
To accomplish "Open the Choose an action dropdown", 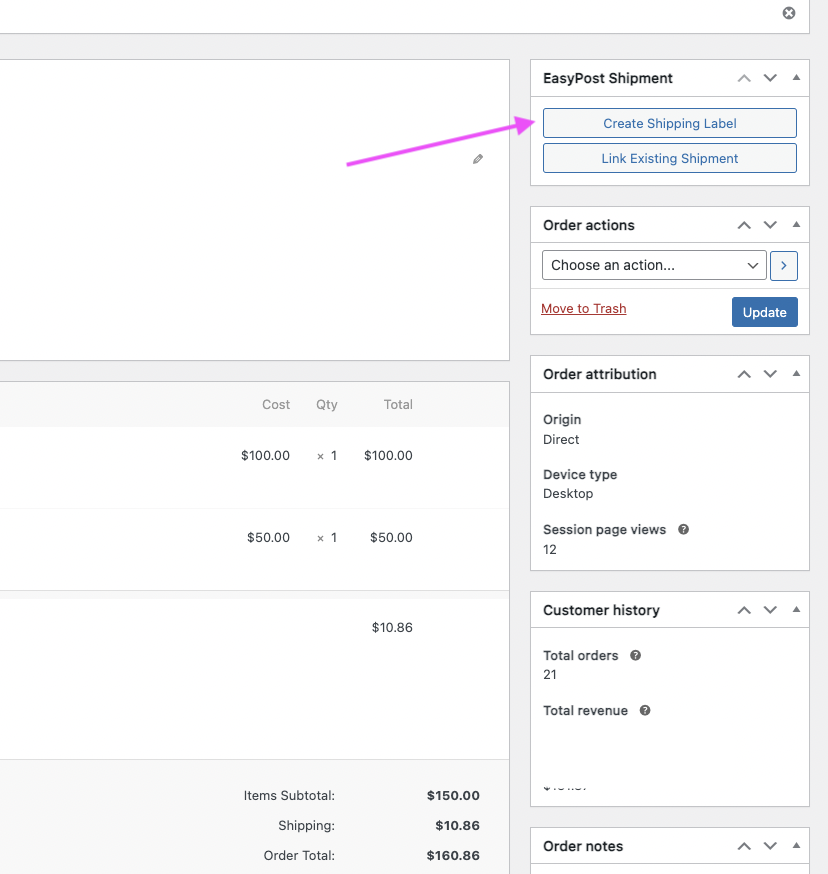I will 654,265.
